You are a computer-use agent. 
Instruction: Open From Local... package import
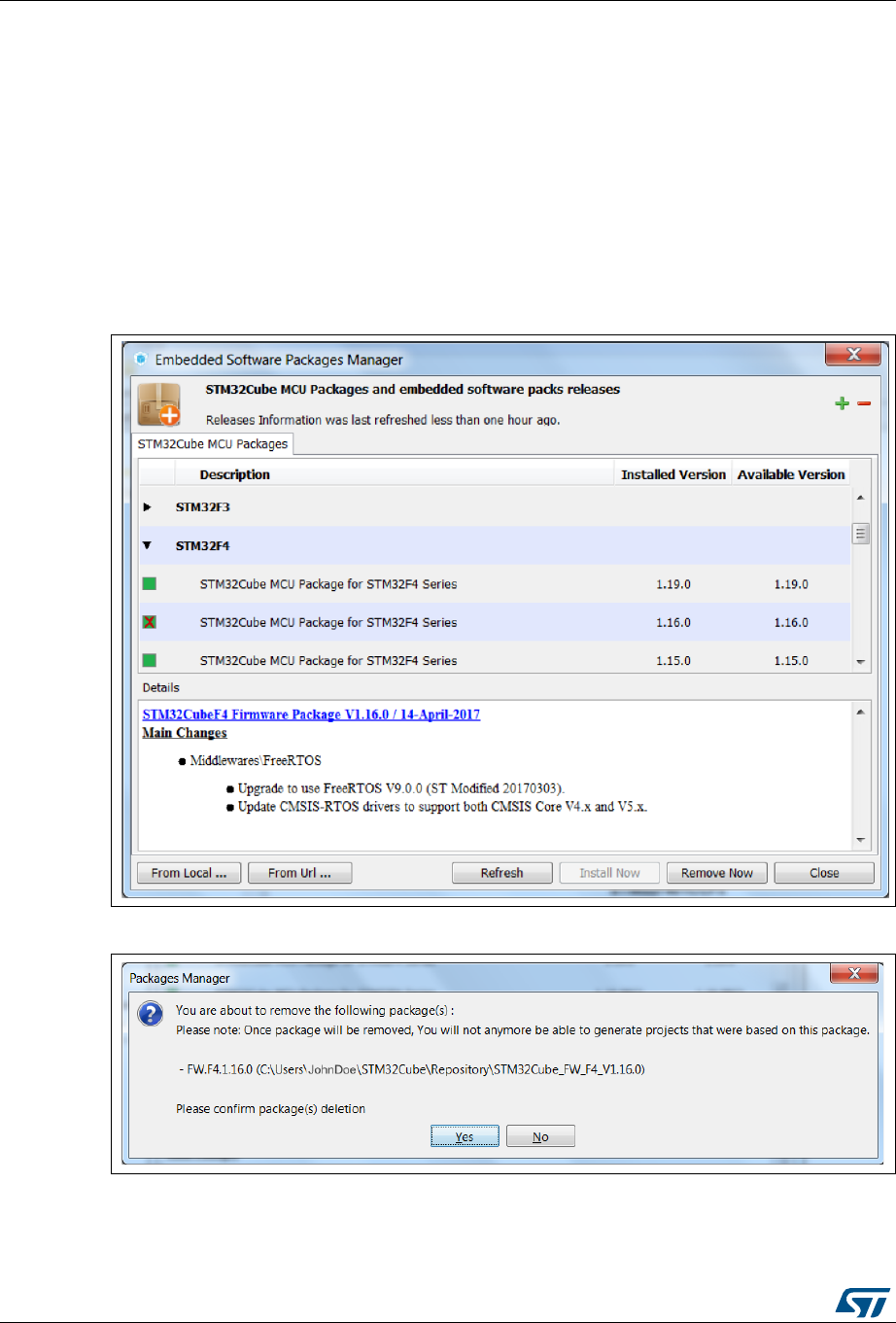coord(190,873)
